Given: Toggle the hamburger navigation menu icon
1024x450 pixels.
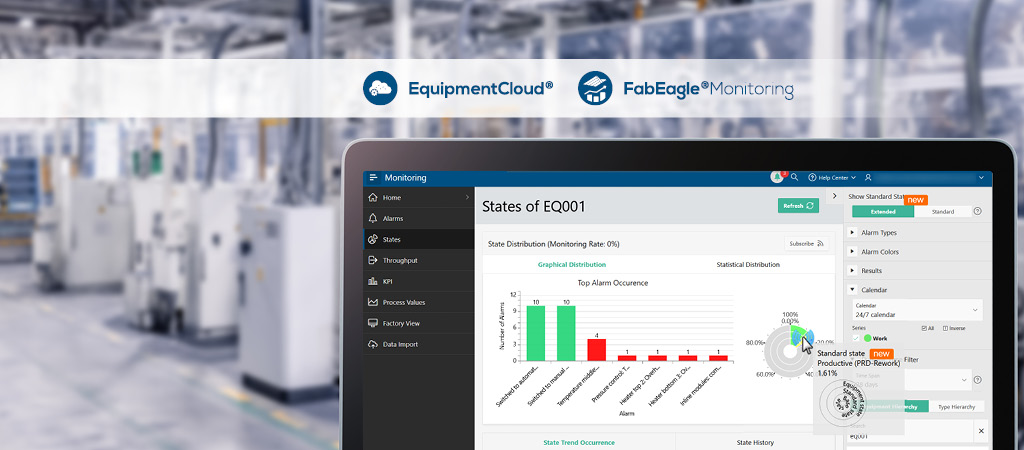Looking at the screenshot, I should point(373,177).
